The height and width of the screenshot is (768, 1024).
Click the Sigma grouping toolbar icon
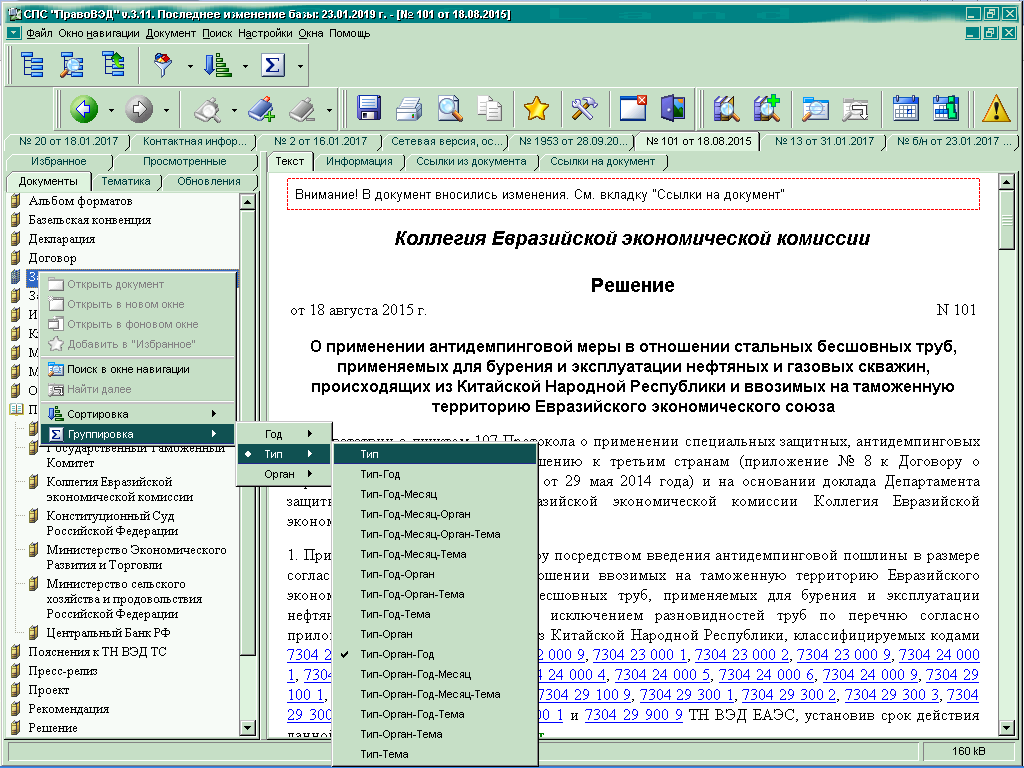273,65
